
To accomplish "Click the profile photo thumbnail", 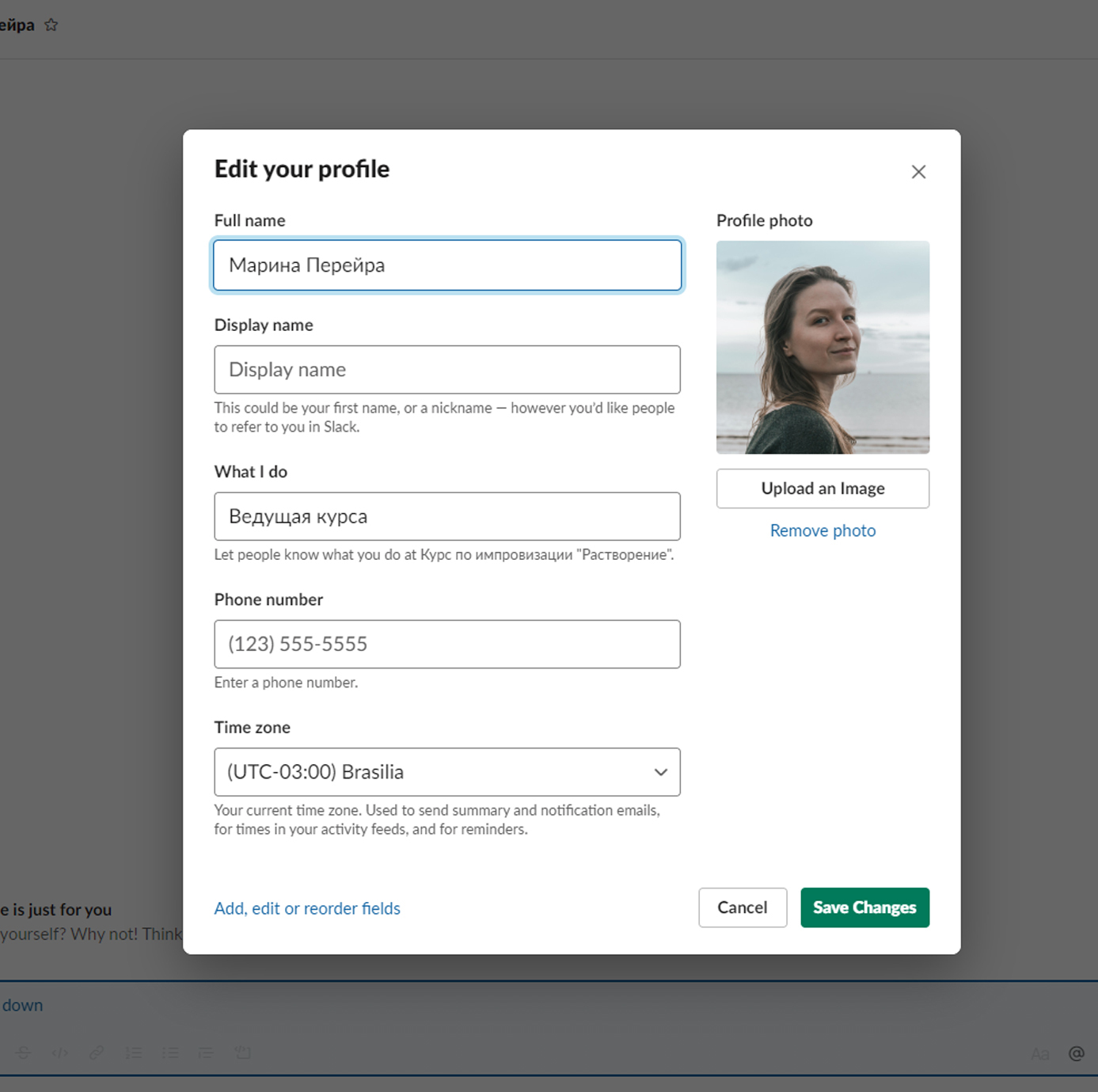I will tap(823, 347).
